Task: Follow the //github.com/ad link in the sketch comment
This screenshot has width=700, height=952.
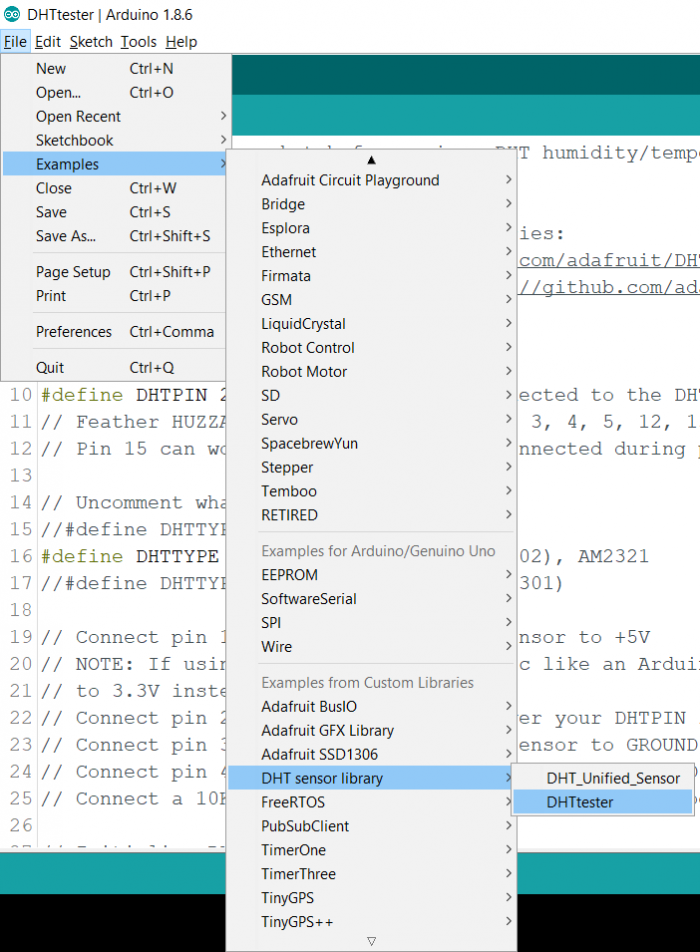Action: click(x=609, y=287)
